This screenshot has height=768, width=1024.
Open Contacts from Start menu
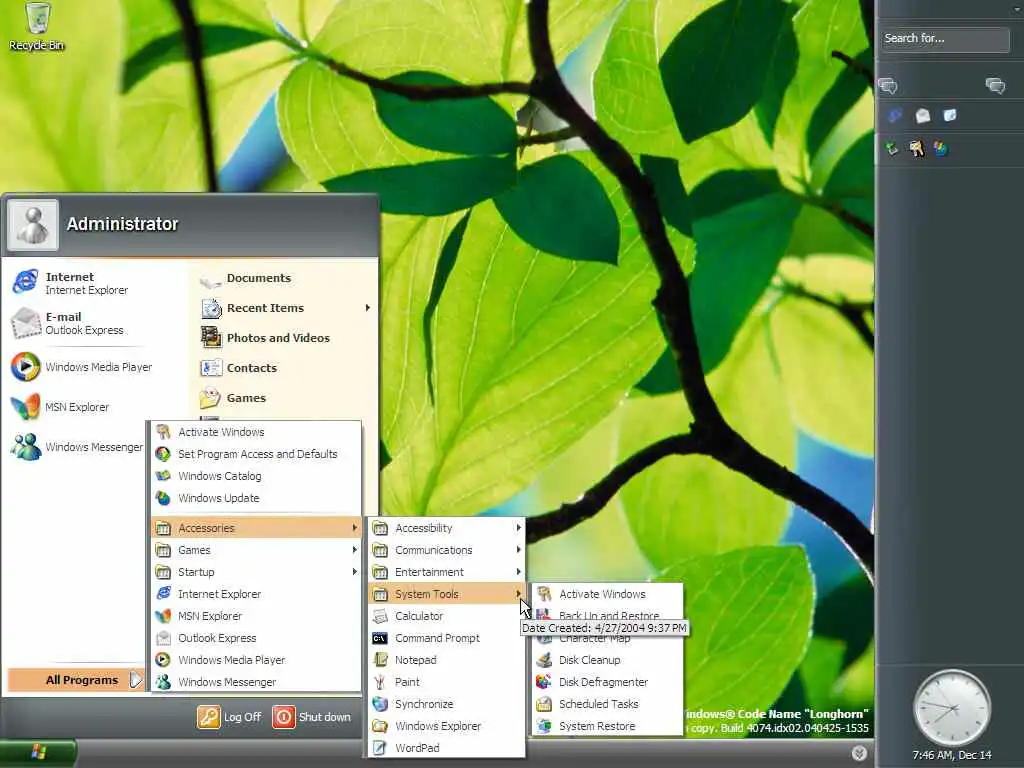click(239, 368)
